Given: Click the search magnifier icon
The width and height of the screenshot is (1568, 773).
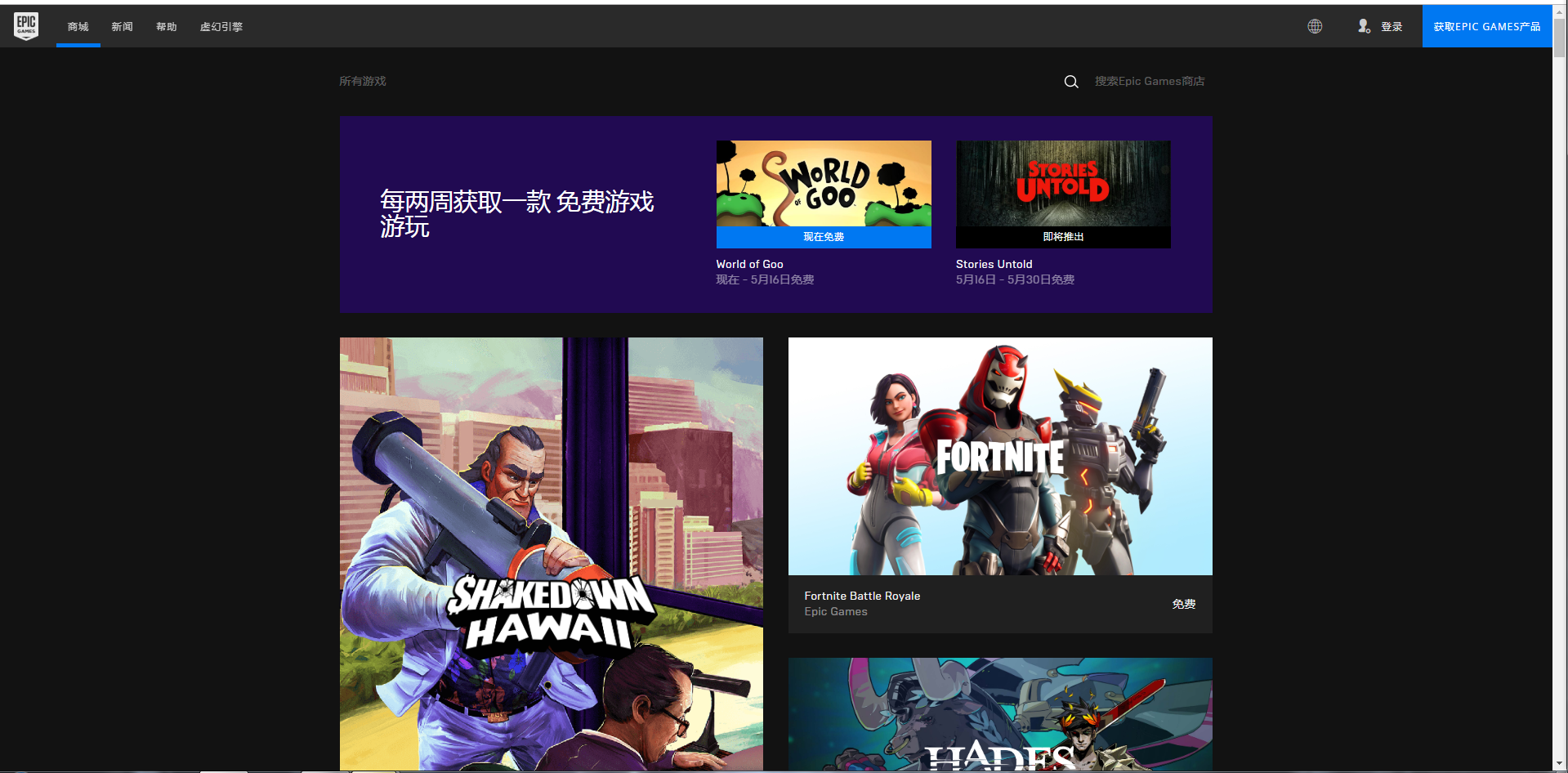Looking at the screenshot, I should (1071, 82).
